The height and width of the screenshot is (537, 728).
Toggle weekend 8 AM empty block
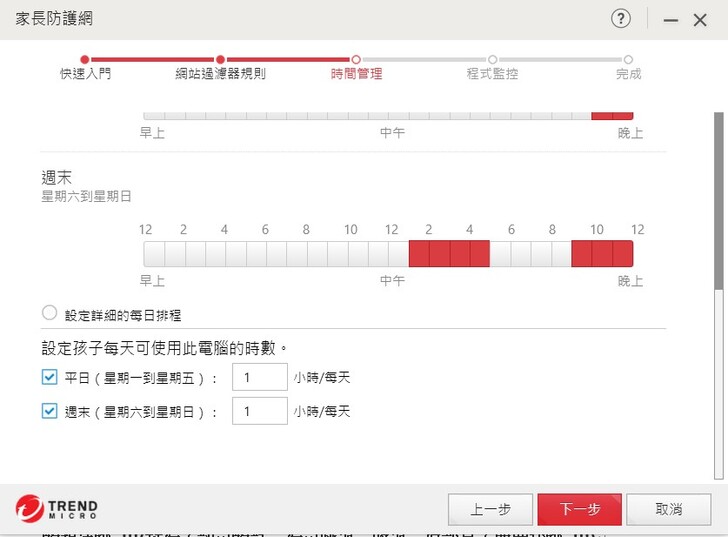click(x=317, y=253)
